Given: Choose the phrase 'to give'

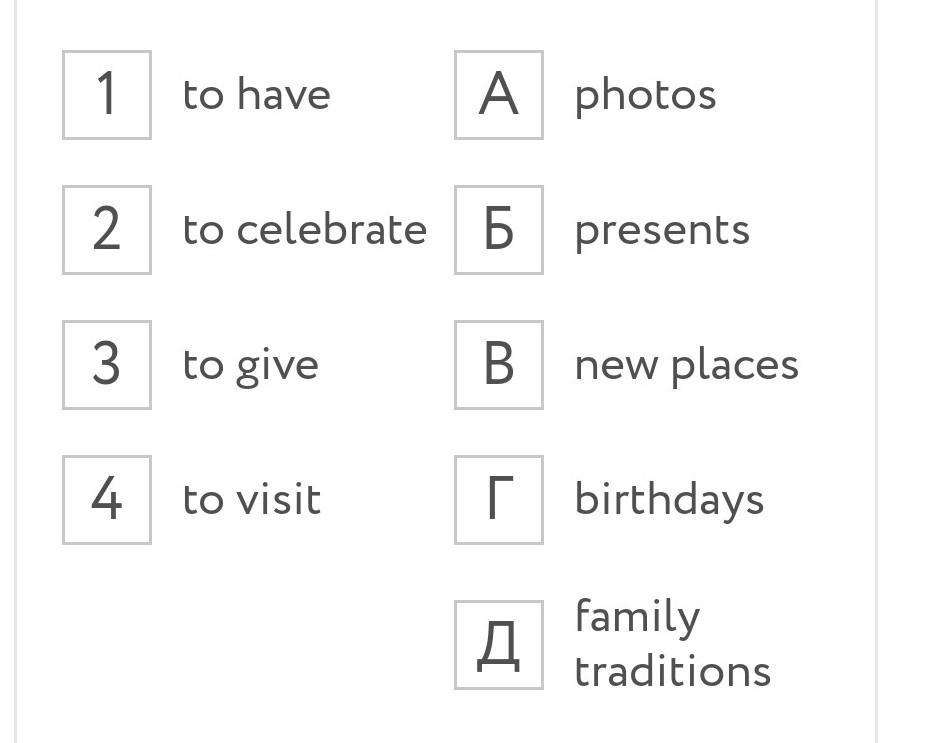Looking at the screenshot, I should point(250,366).
